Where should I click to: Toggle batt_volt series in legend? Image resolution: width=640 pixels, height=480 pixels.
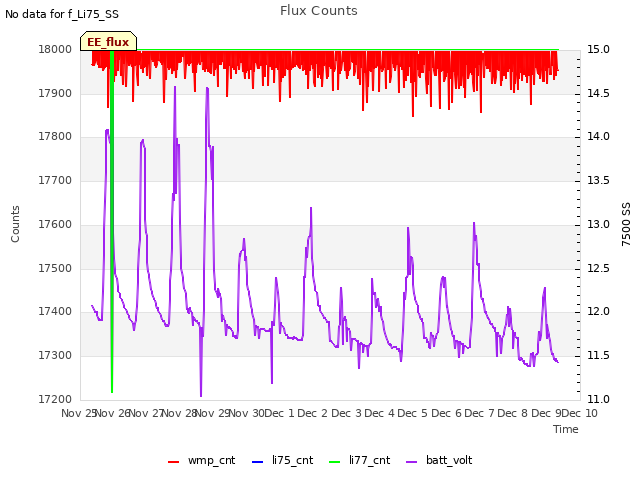coord(439,460)
